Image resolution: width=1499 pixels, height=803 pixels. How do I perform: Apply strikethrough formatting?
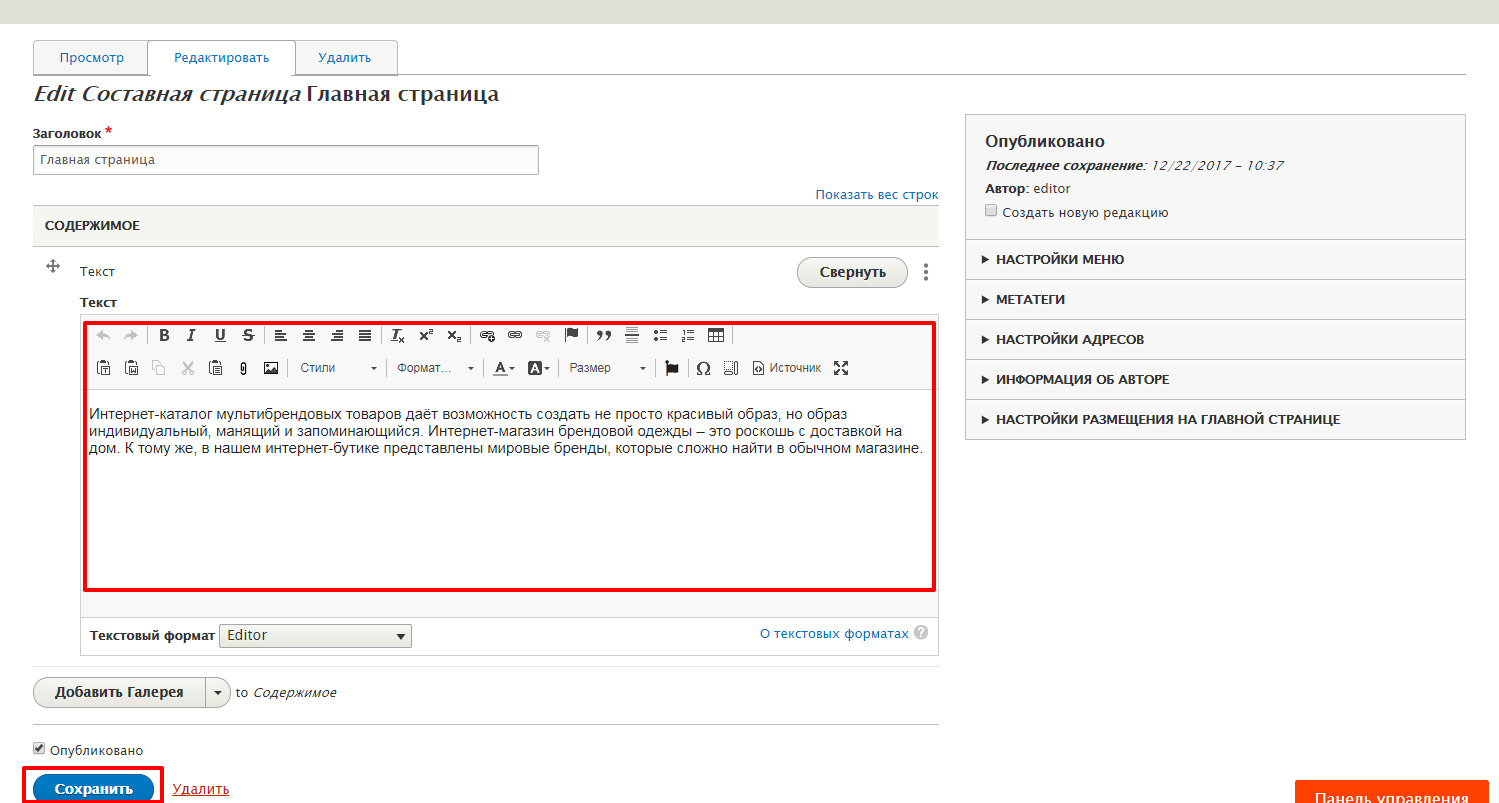coord(248,335)
